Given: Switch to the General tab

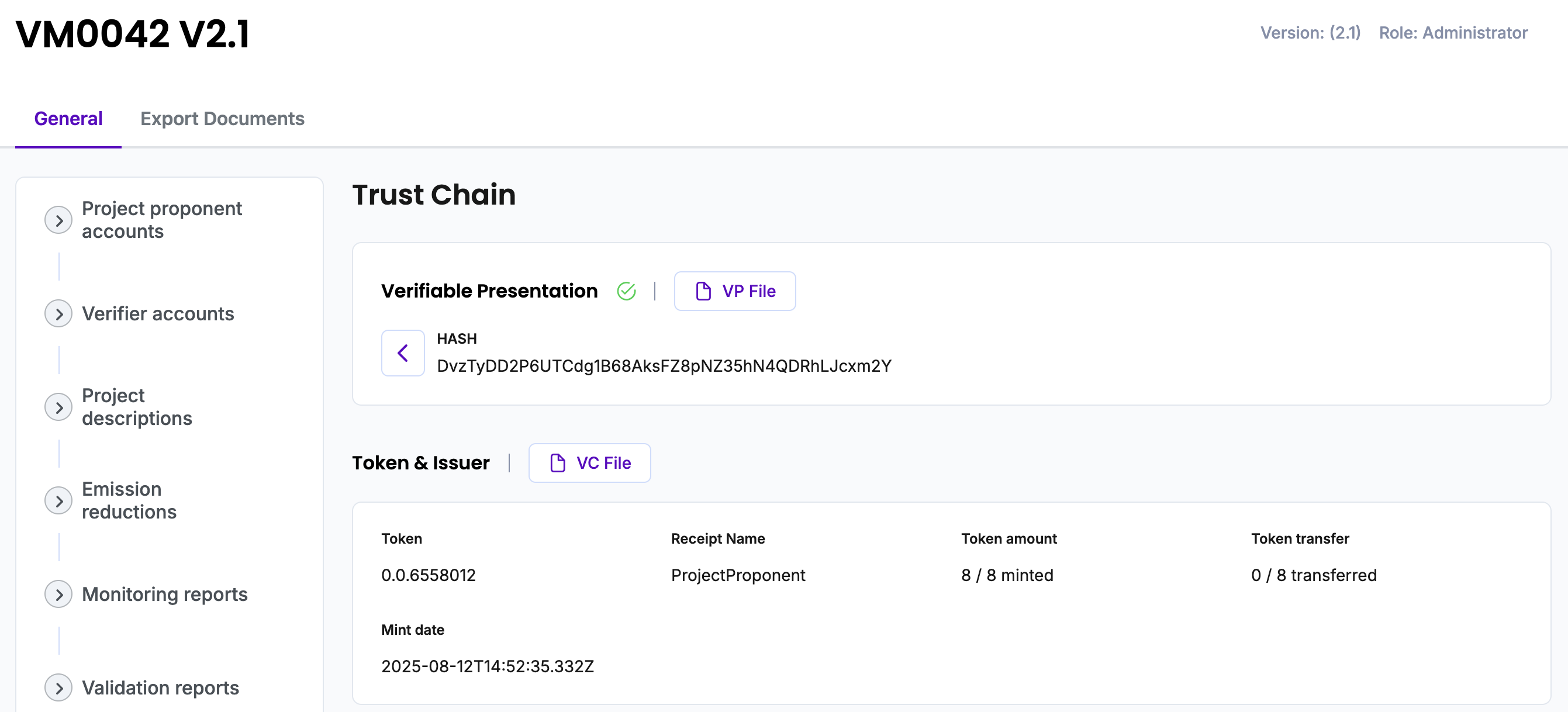Looking at the screenshot, I should [68, 118].
